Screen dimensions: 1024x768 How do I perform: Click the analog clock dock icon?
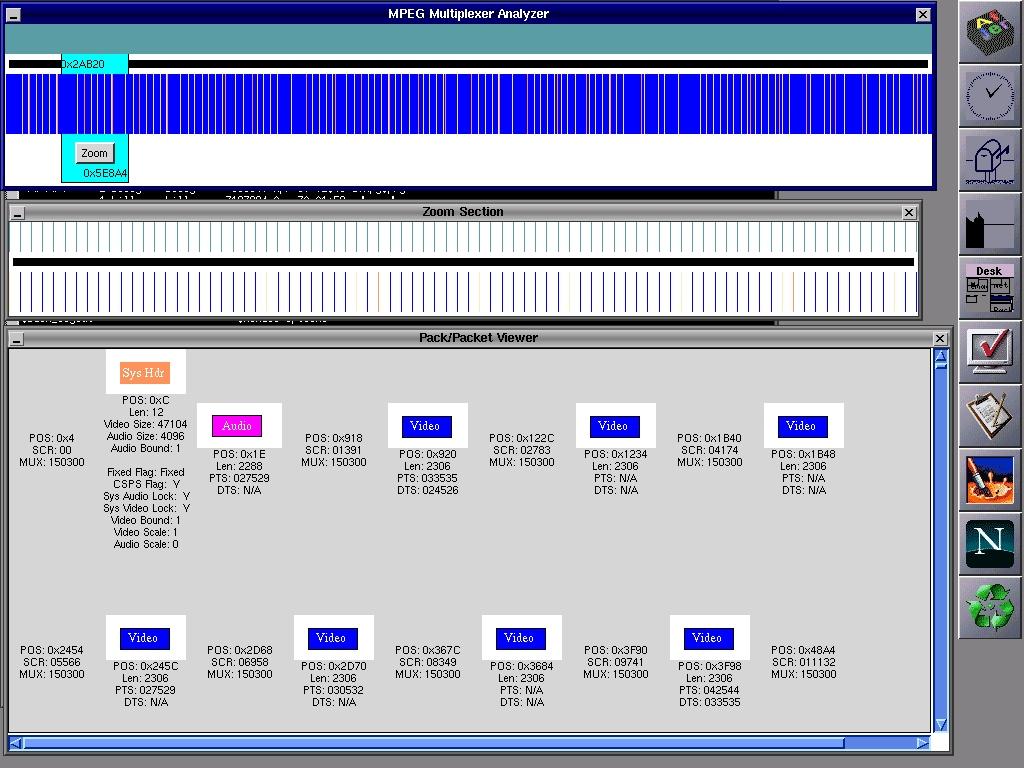coord(991,95)
